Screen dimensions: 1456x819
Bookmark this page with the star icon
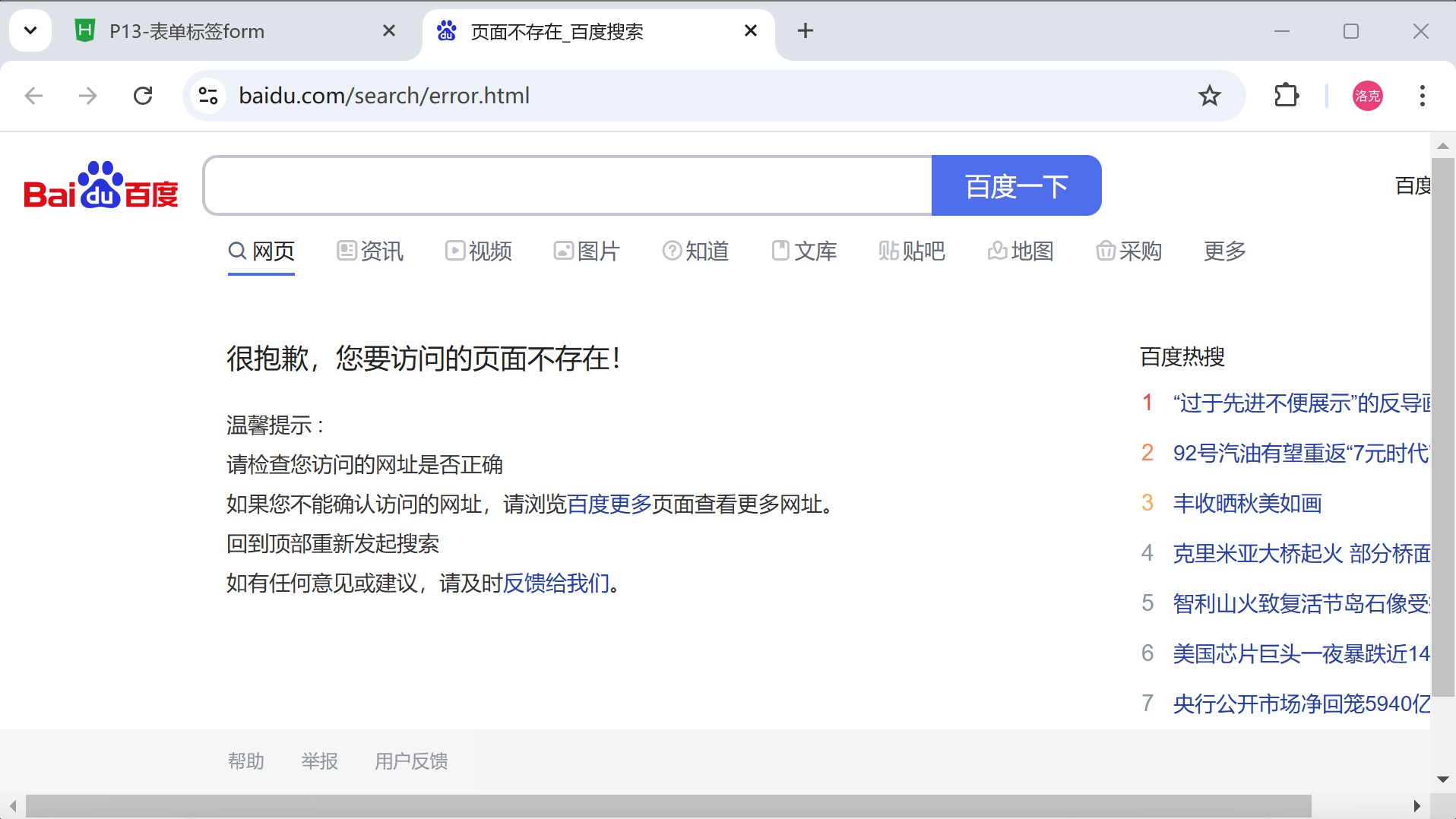click(1209, 96)
